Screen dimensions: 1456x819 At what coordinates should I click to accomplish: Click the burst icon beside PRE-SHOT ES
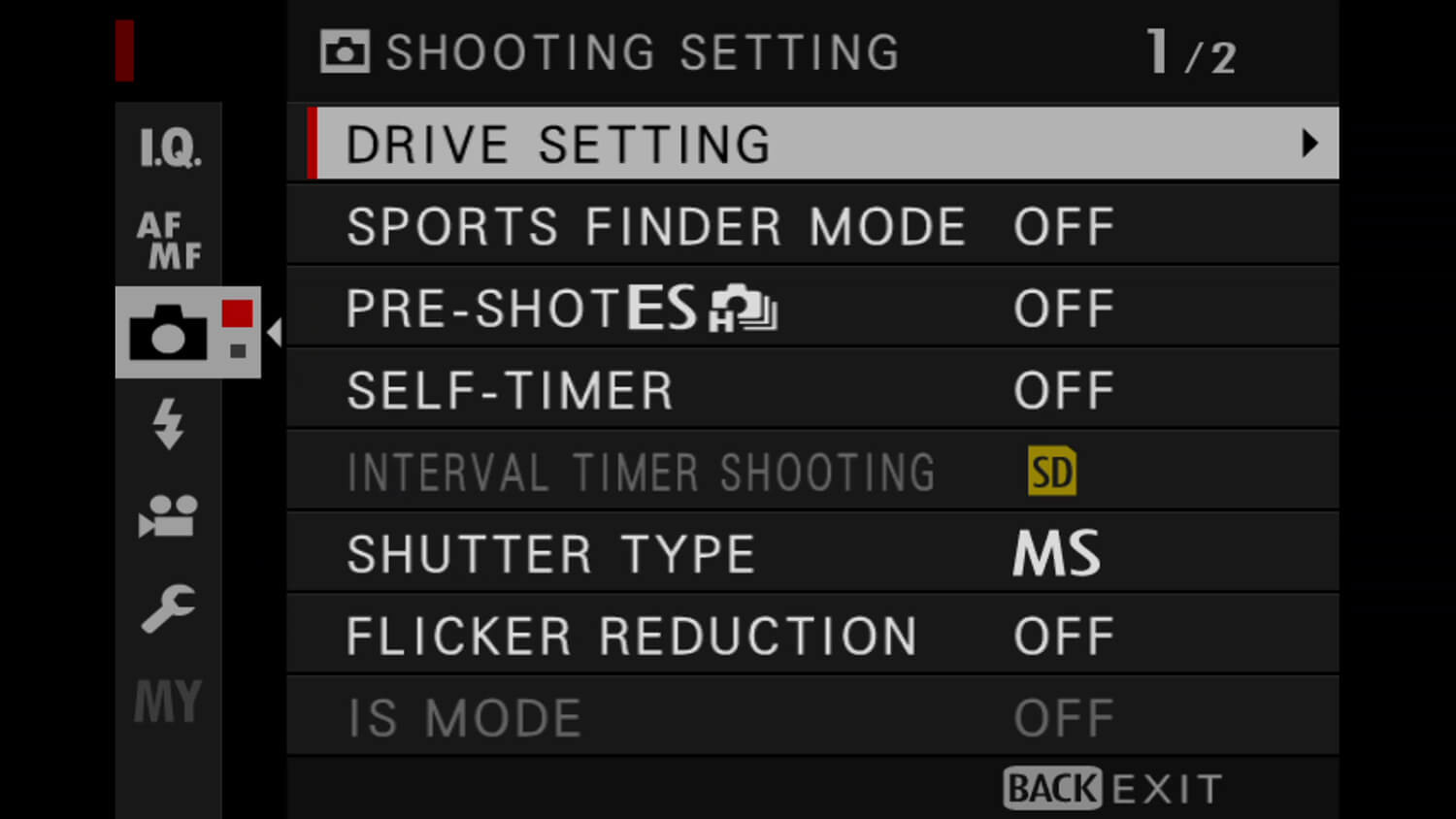pyautogui.click(x=745, y=309)
